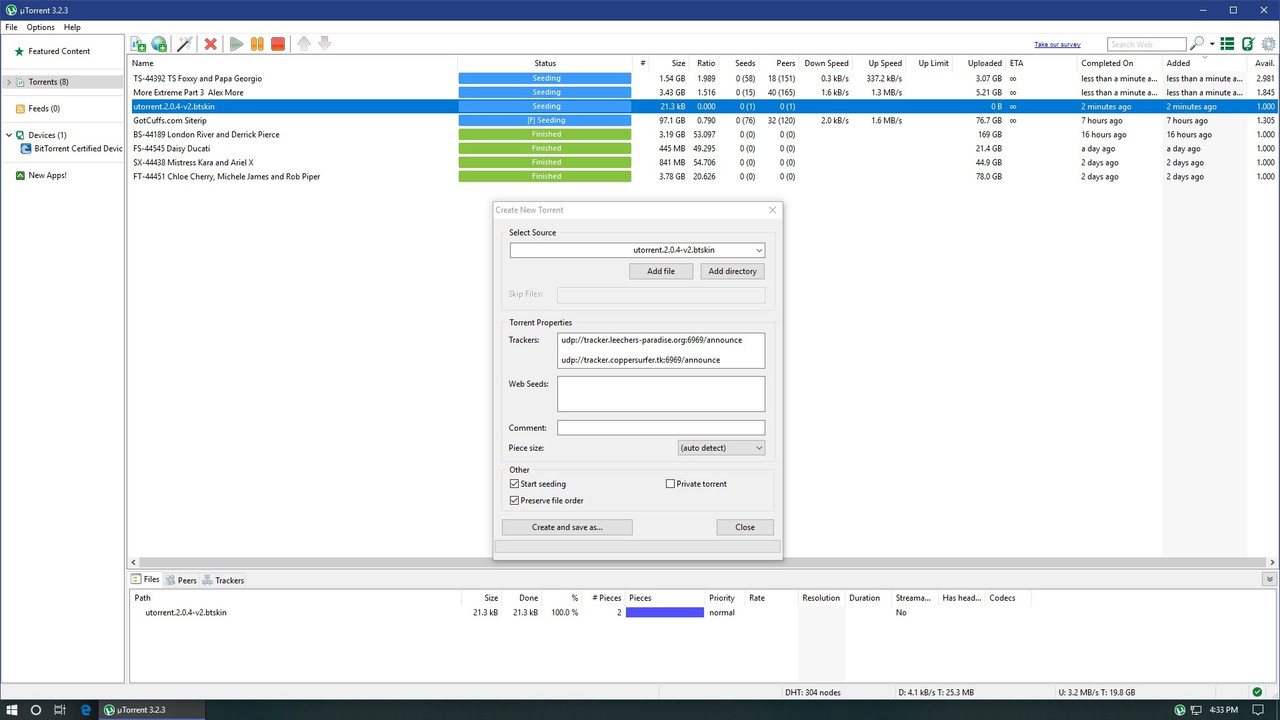Click the Take our survey link

tap(1057, 45)
